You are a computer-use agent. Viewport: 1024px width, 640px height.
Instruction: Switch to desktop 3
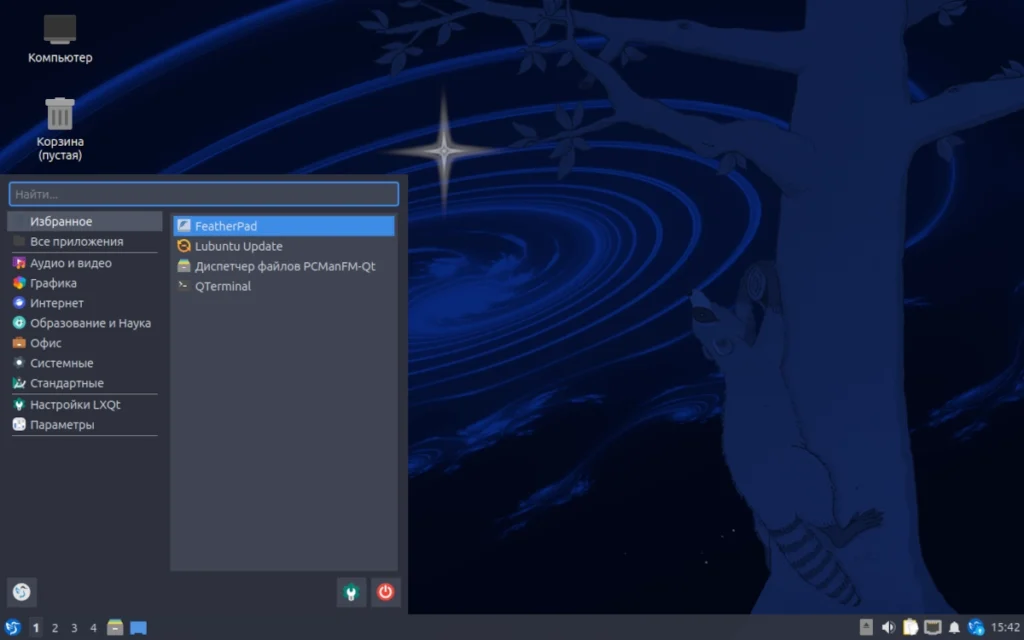coord(74,628)
